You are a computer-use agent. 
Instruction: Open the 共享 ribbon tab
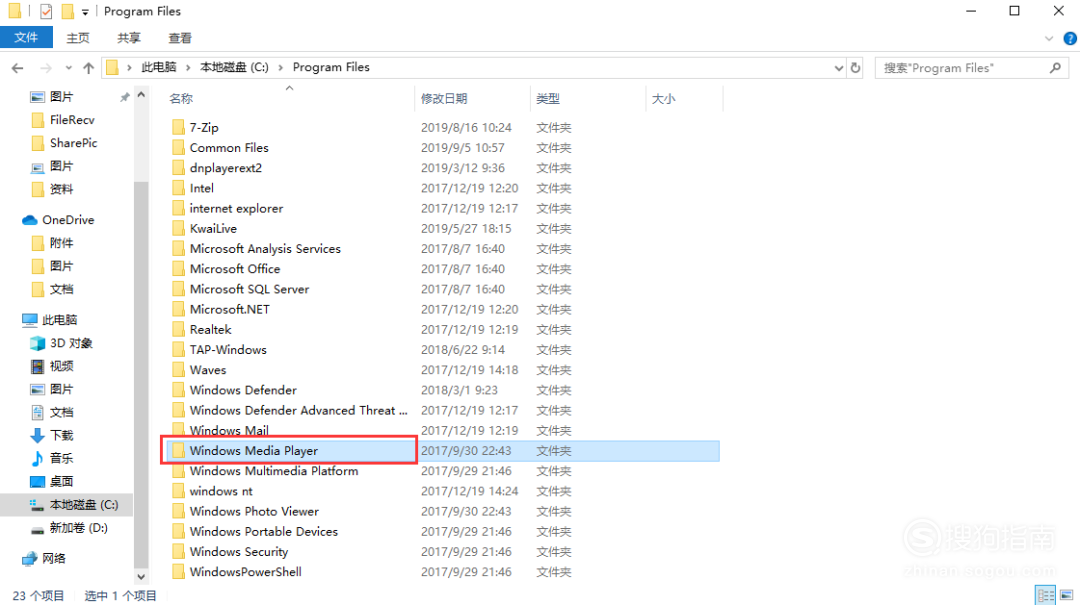coord(129,38)
